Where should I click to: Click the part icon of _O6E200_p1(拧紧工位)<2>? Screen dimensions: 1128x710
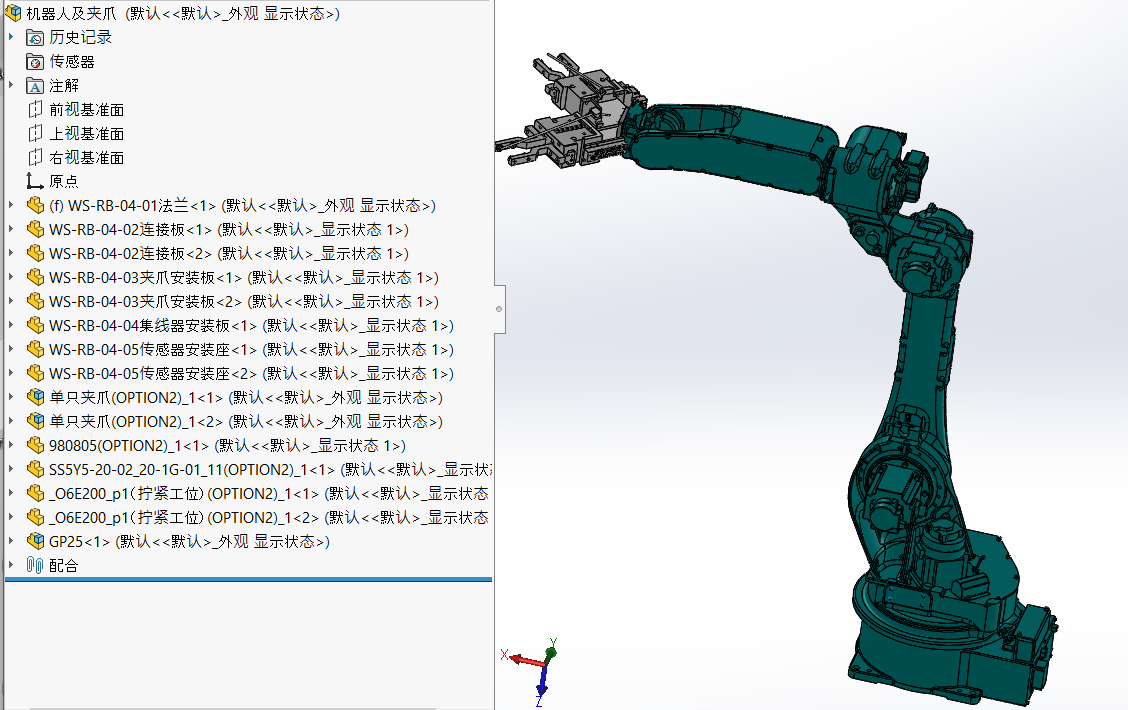(35, 517)
